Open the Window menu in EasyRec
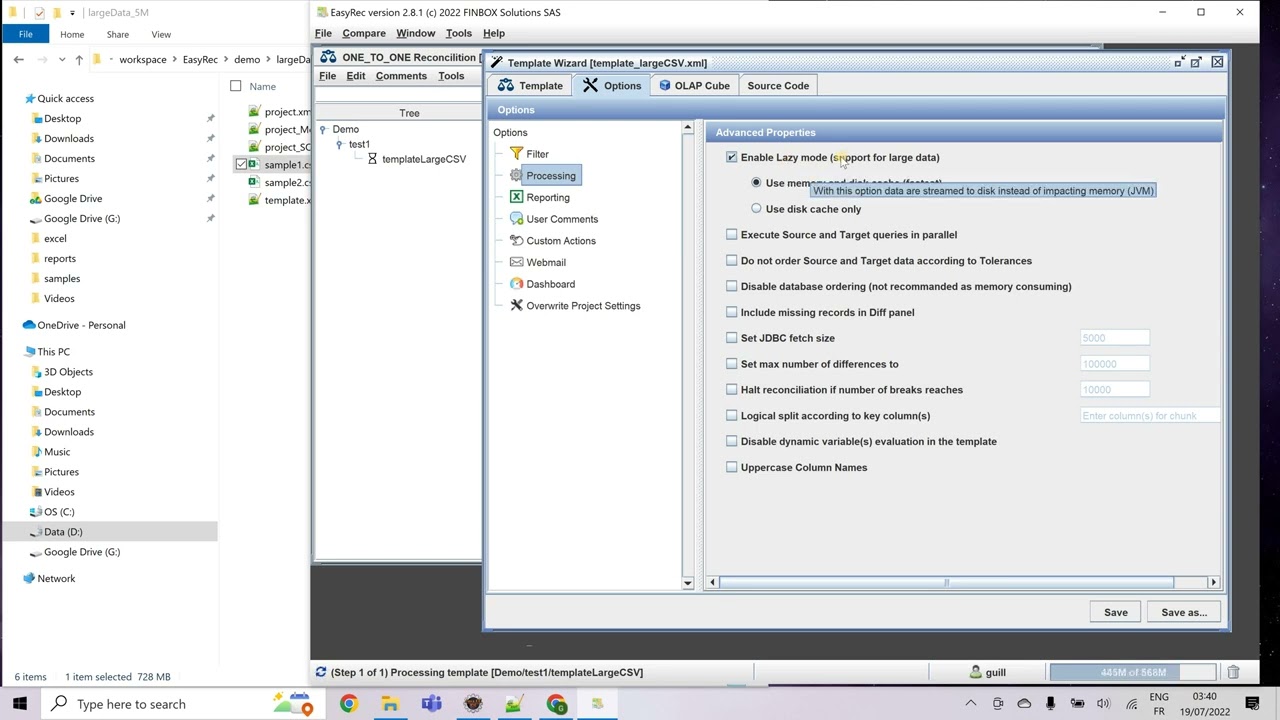 [x=415, y=33]
